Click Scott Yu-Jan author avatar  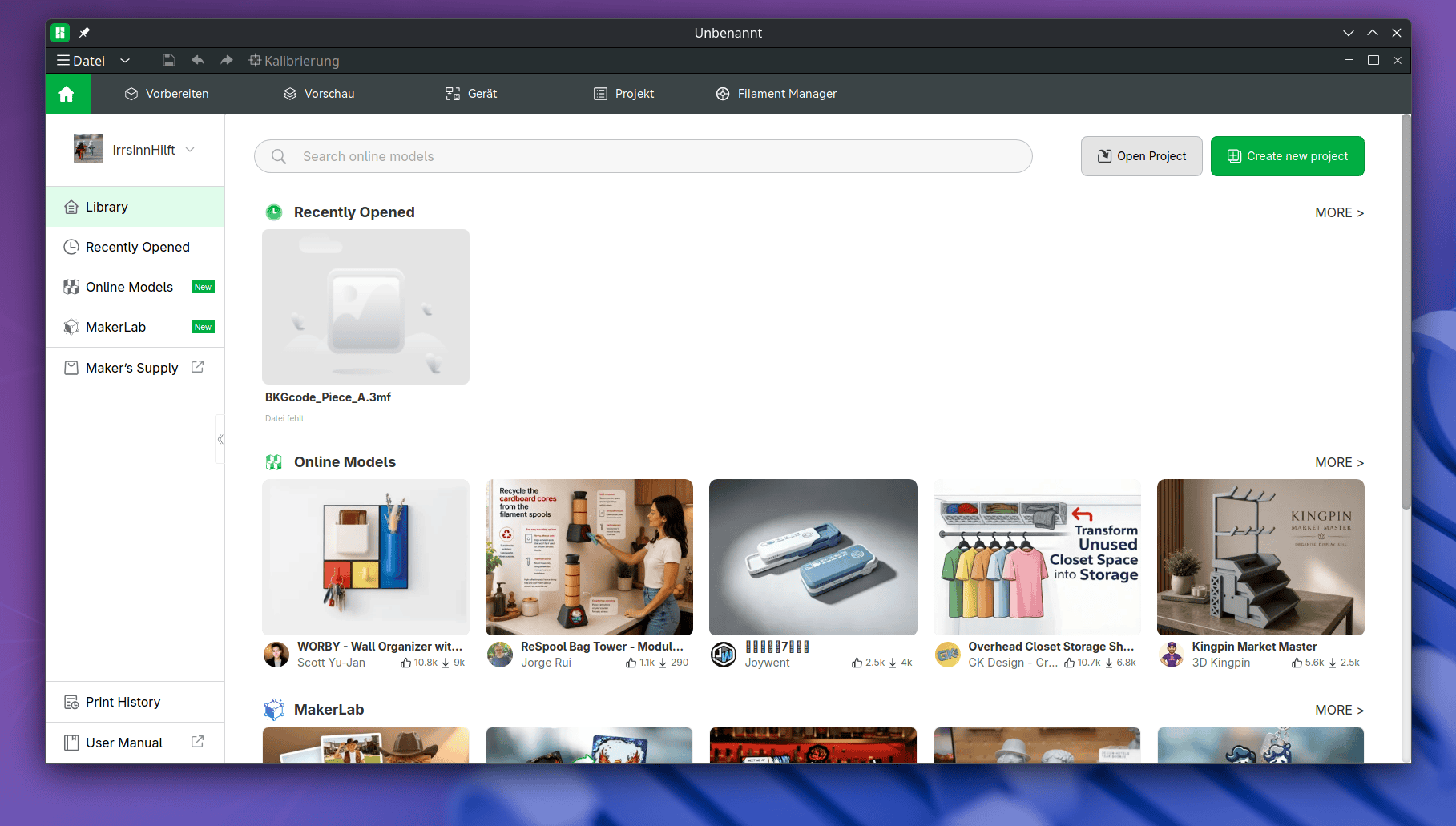click(x=276, y=655)
